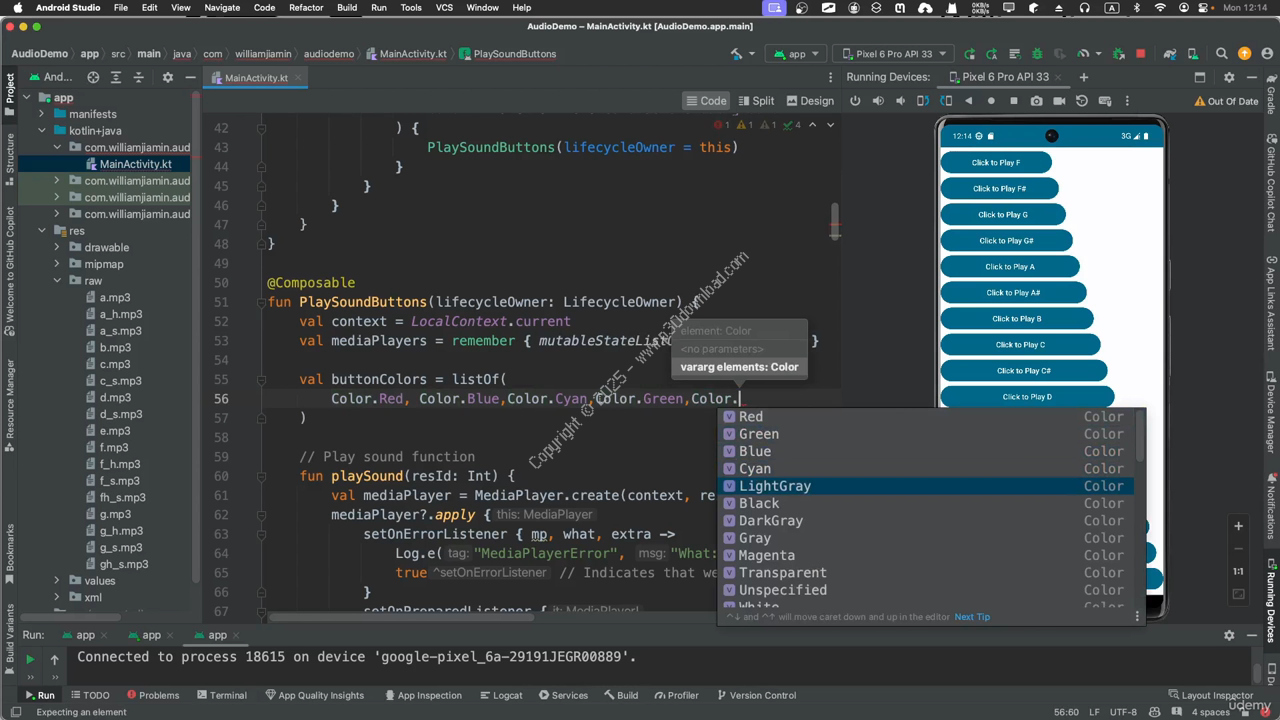The width and height of the screenshot is (1280, 720).
Task: Click the Make Project hammer icon
Action: (736, 54)
